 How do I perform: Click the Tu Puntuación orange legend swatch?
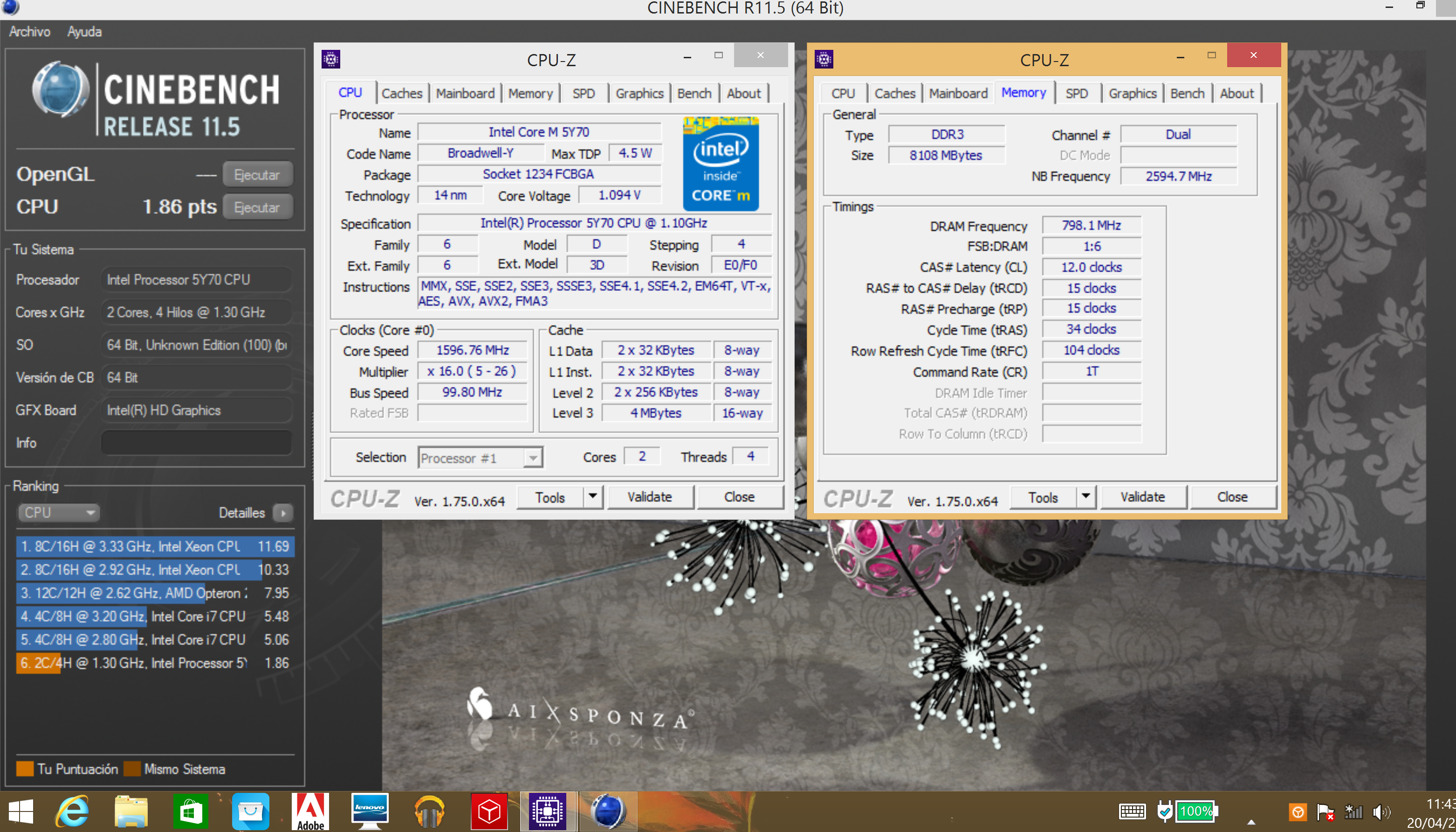(x=25, y=769)
